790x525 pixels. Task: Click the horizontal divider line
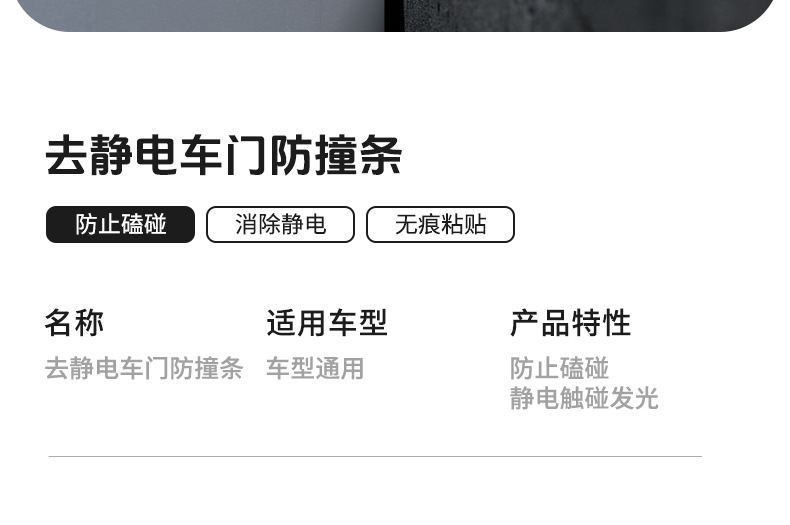pos(375,456)
